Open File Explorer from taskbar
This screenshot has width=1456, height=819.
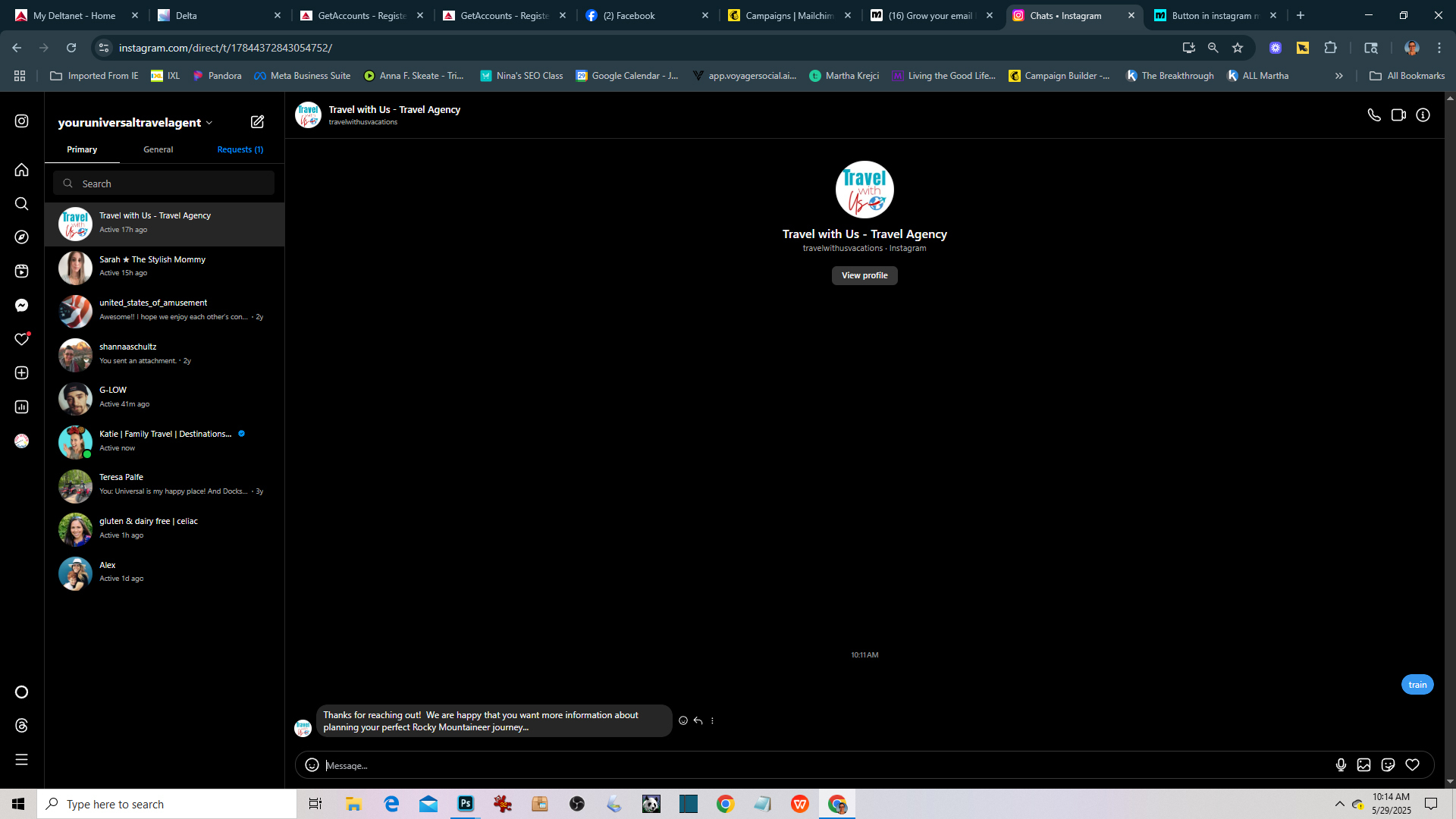pyautogui.click(x=353, y=804)
